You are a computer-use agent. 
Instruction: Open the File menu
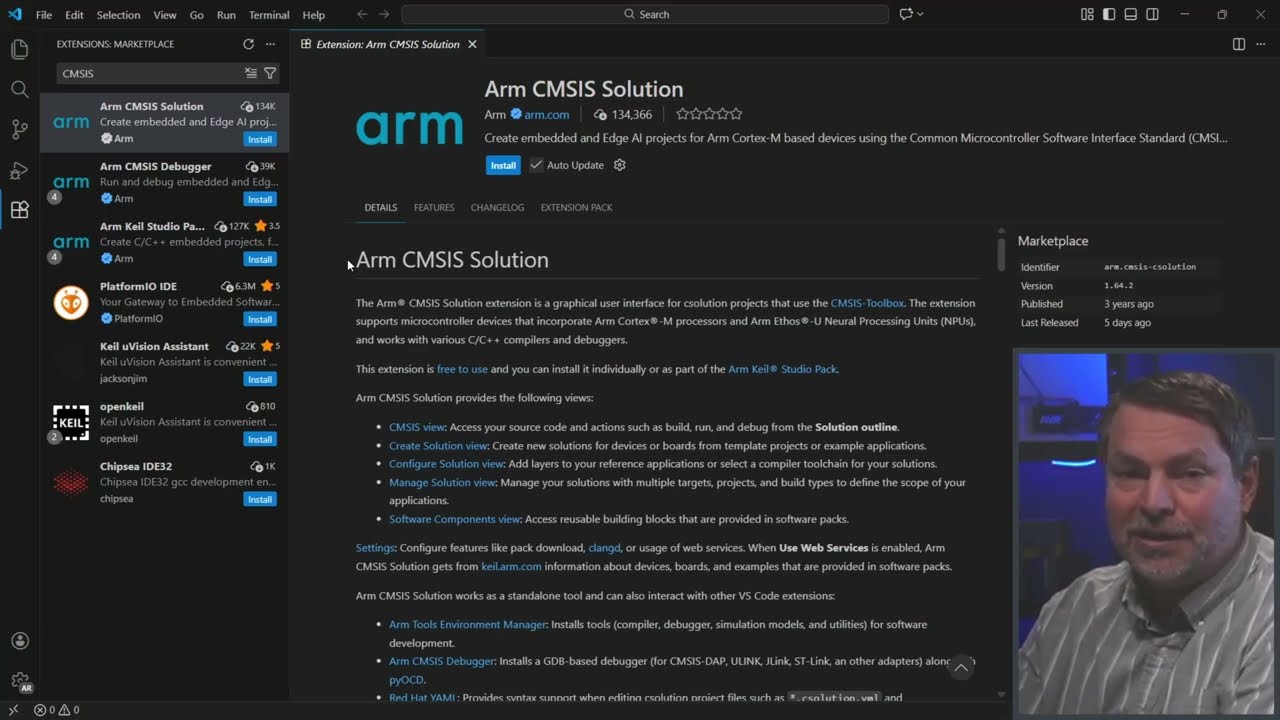44,15
